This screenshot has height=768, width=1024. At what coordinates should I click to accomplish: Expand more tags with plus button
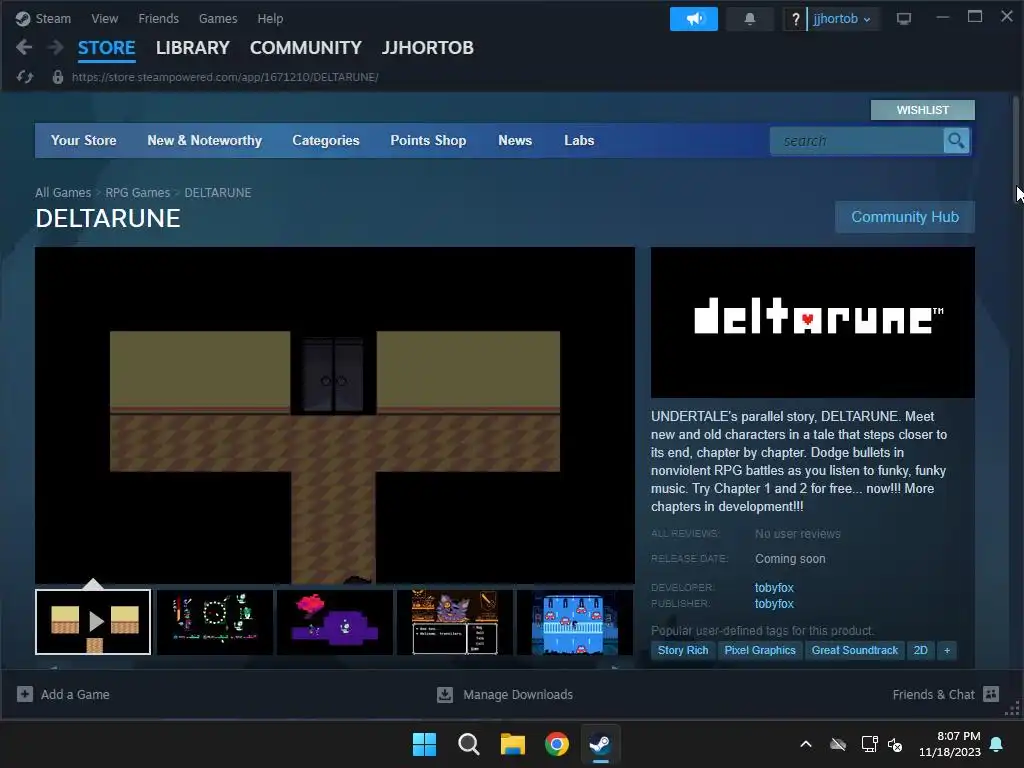point(947,650)
